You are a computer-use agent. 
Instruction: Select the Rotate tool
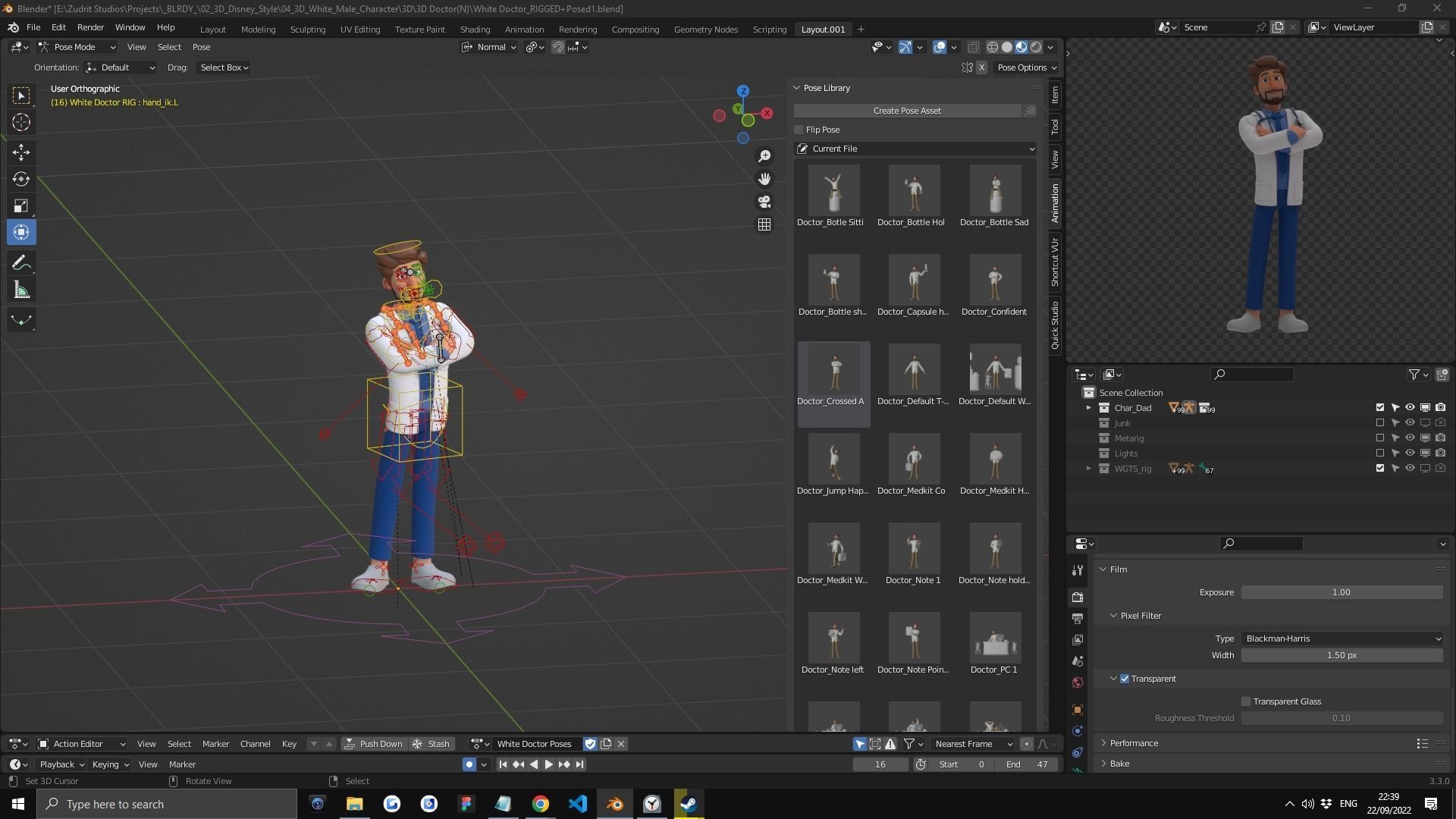tap(21, 179)
